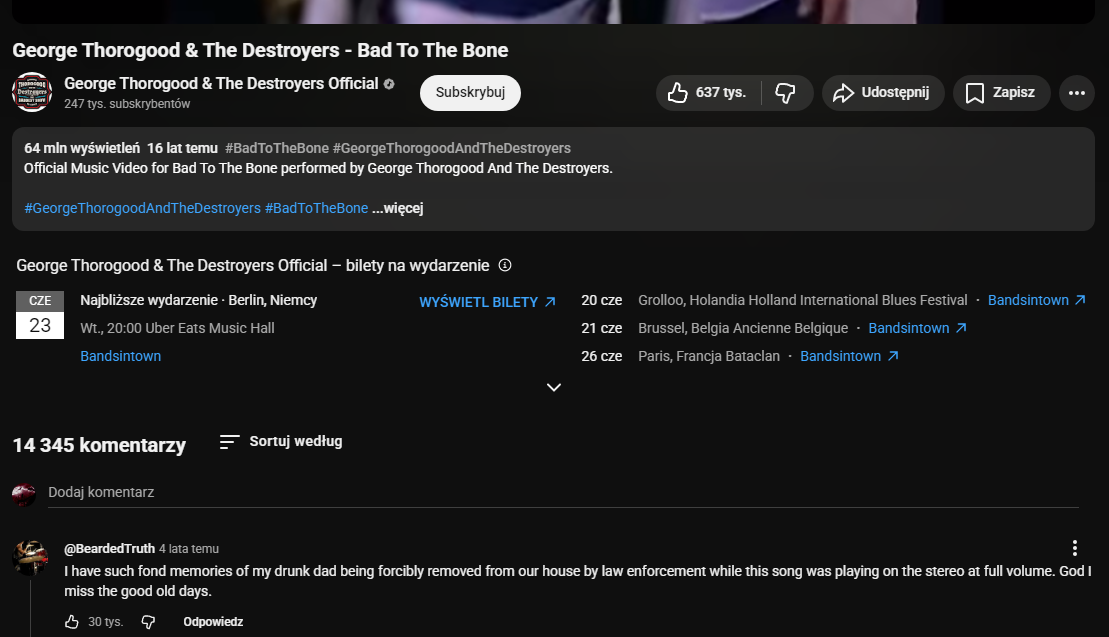Click the CZE 23 date badge
The height and width of the screenshot is (637, 1109).
[x=40, y=315]
